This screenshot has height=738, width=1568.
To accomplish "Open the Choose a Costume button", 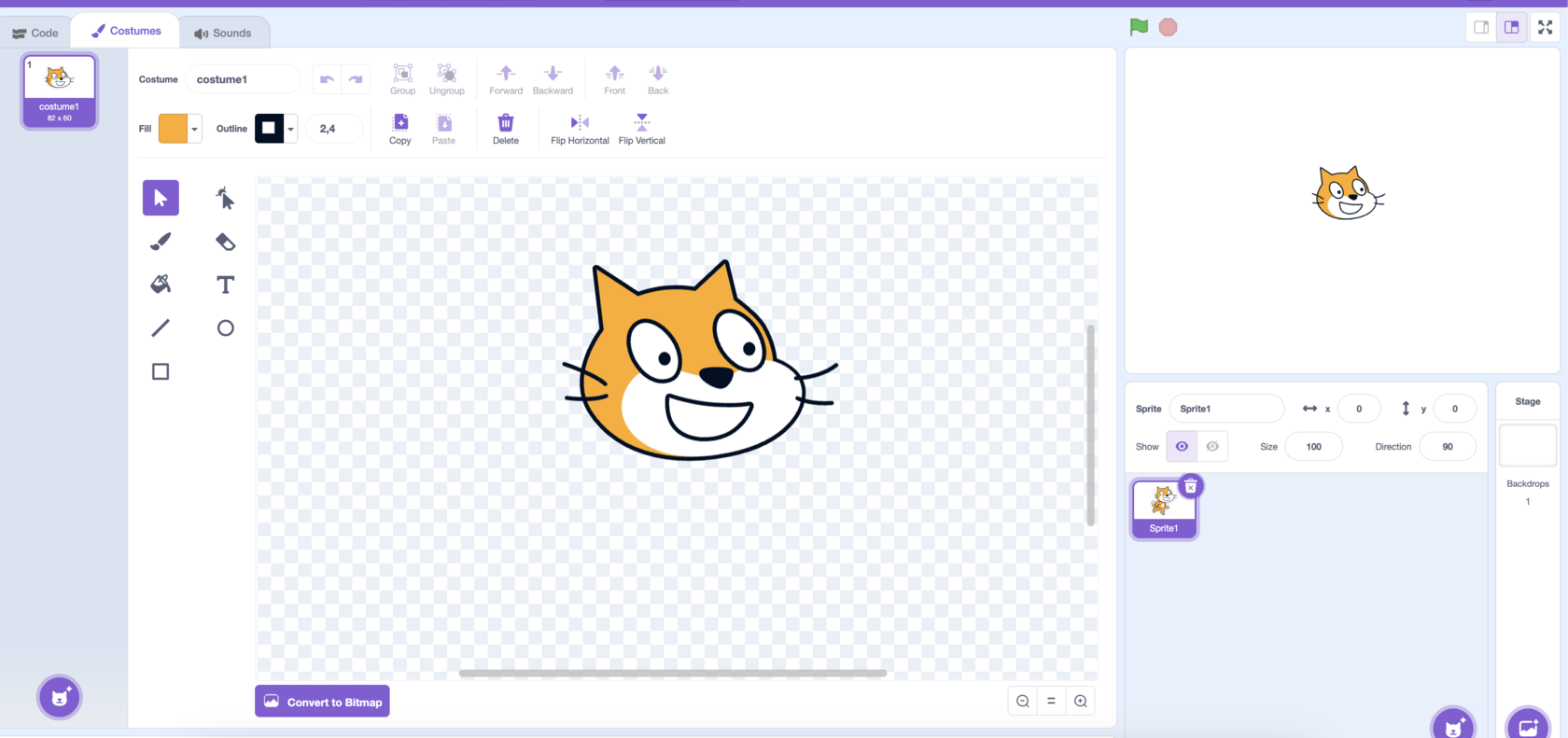I will pos(60,697).
